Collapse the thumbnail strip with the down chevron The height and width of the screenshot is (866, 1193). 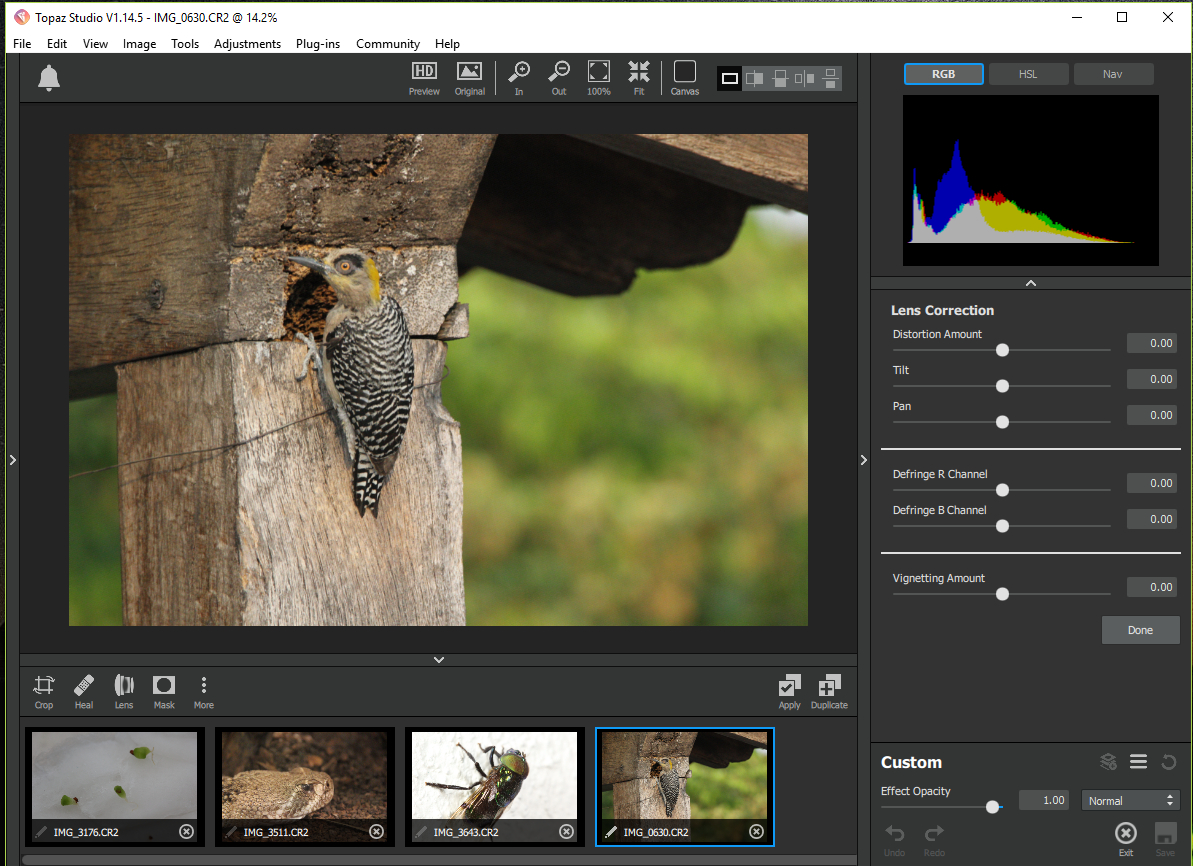point(438,659)
